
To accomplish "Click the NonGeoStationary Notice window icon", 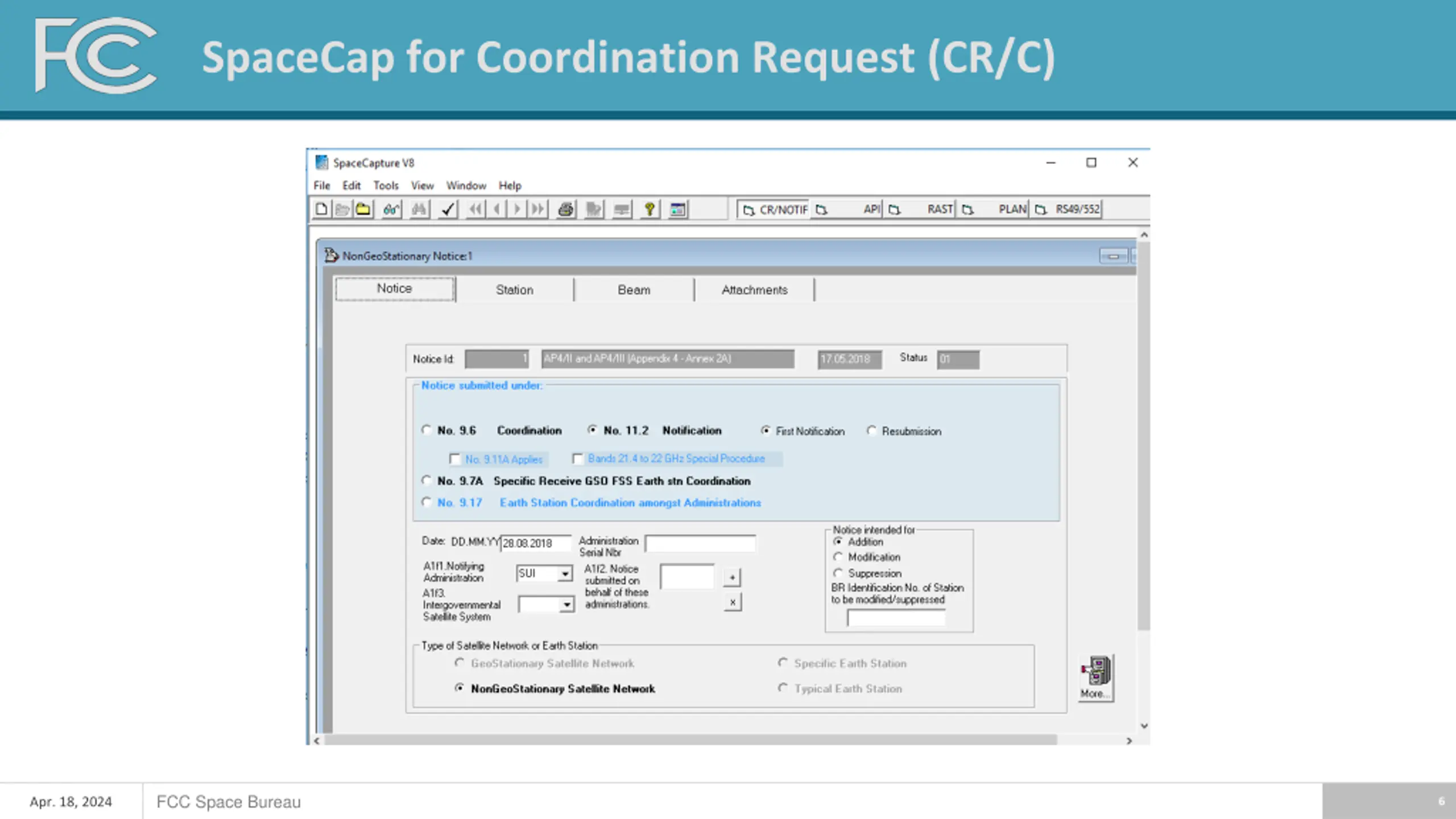I will pyautogui.click(x=331, y=255).
